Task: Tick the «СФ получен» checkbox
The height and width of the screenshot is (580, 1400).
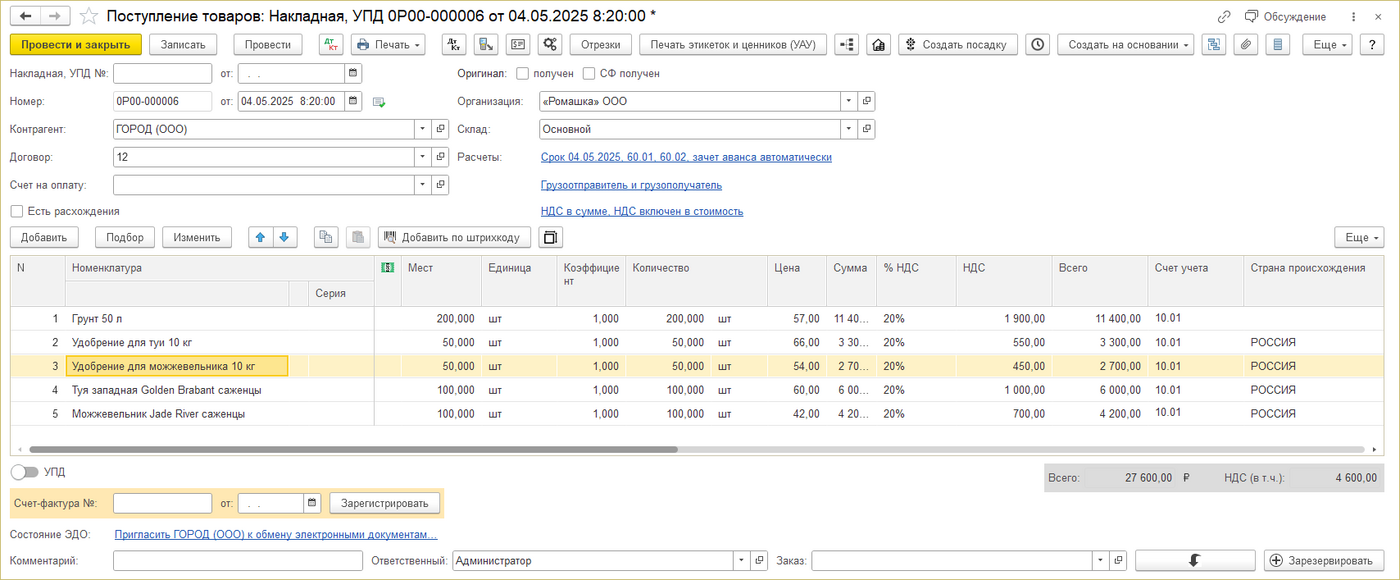Action: [589, 73]
